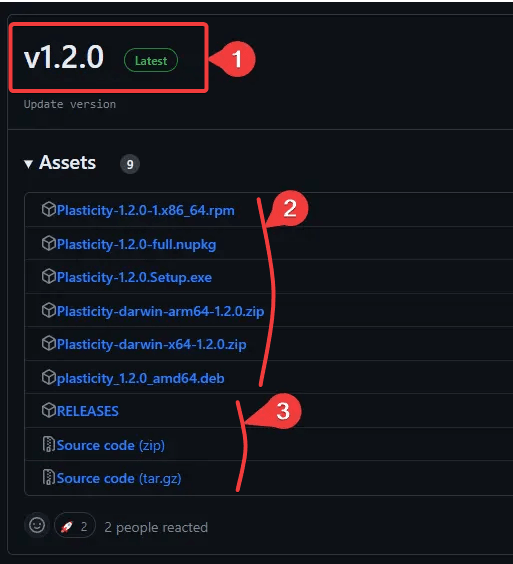The width and height of the screenshot is (513, 564).
Task: Open the smiley add-reaction picker
Action: [37, 525]
